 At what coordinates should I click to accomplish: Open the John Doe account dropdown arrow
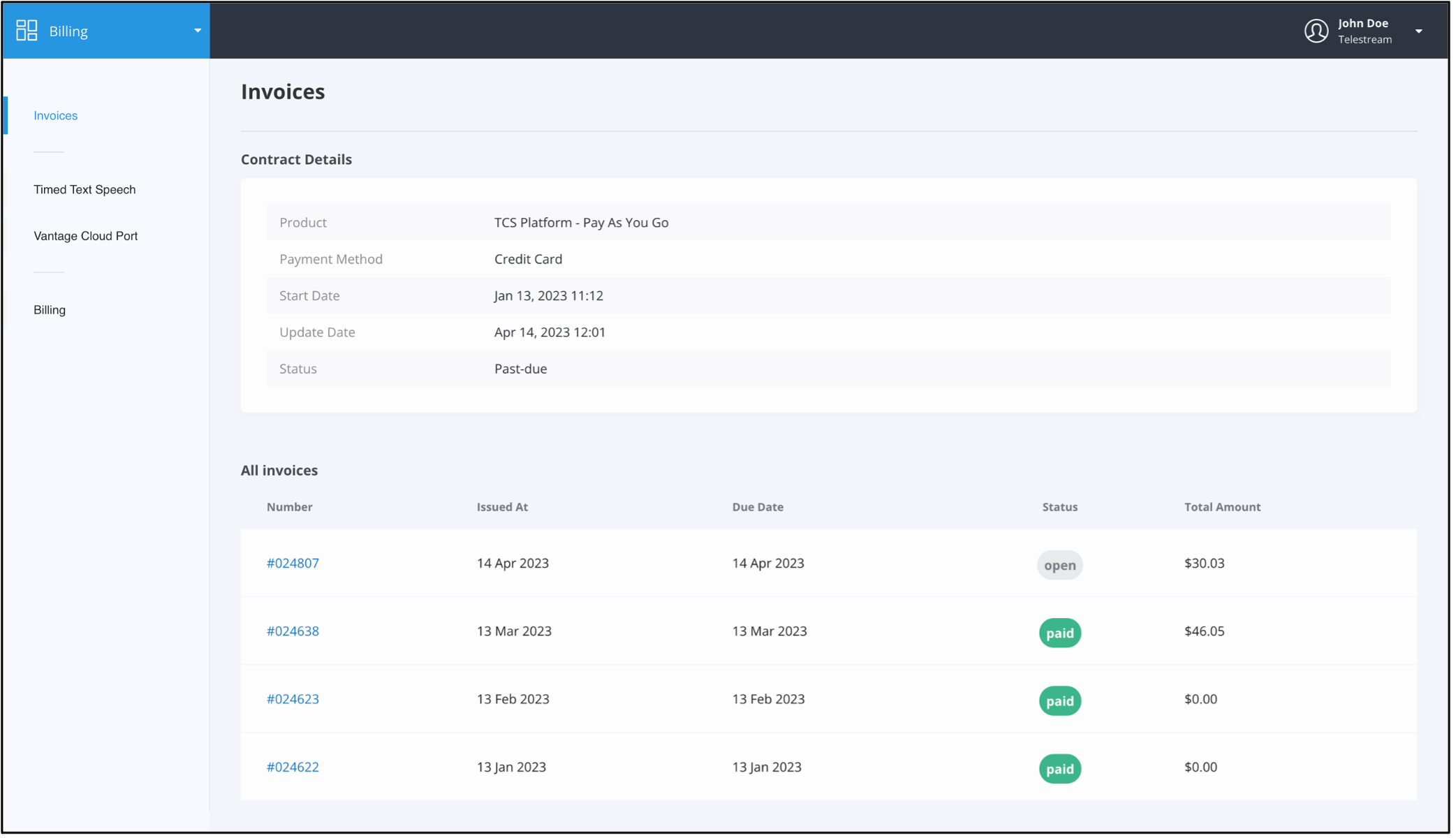click(x=1418, y=31)
